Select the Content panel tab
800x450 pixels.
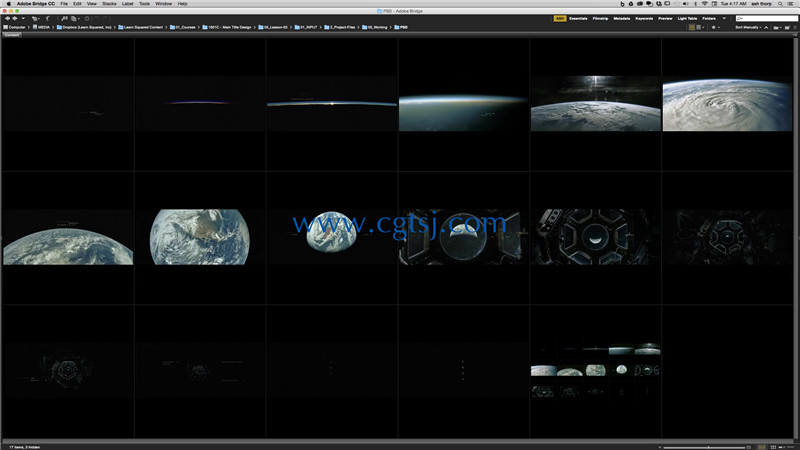tap(11, 35)
